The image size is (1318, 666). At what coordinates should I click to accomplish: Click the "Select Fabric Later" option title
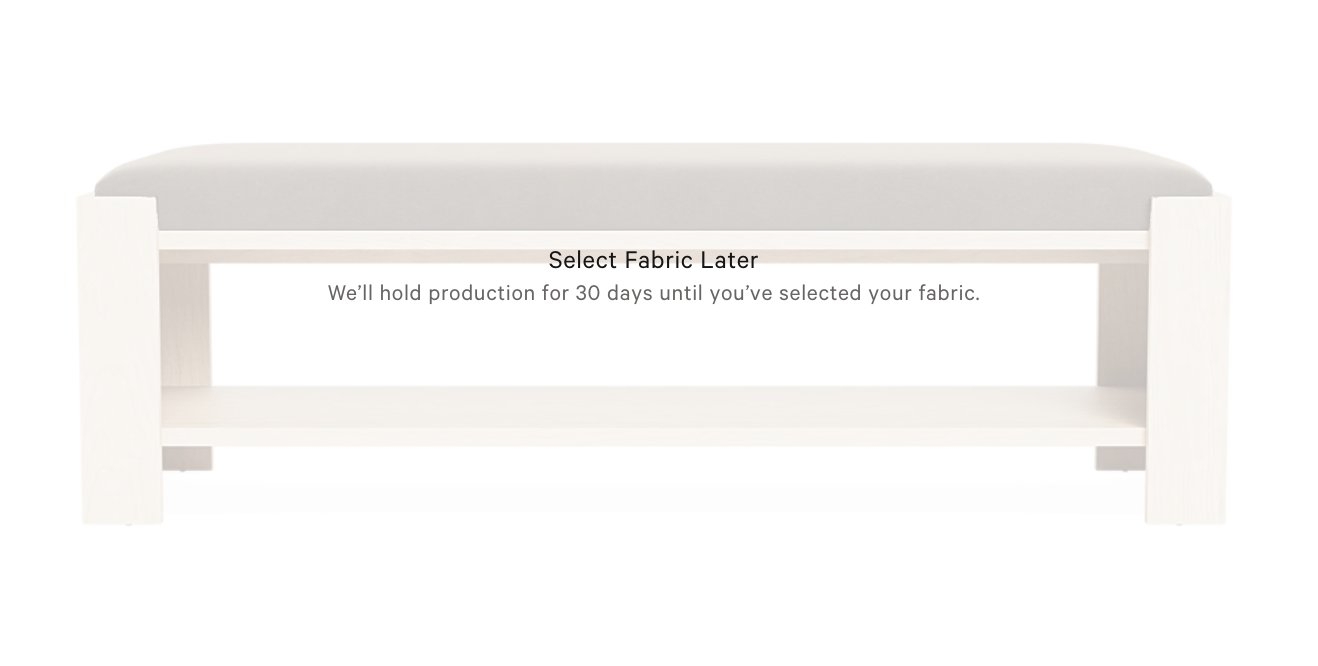(653, 260)
